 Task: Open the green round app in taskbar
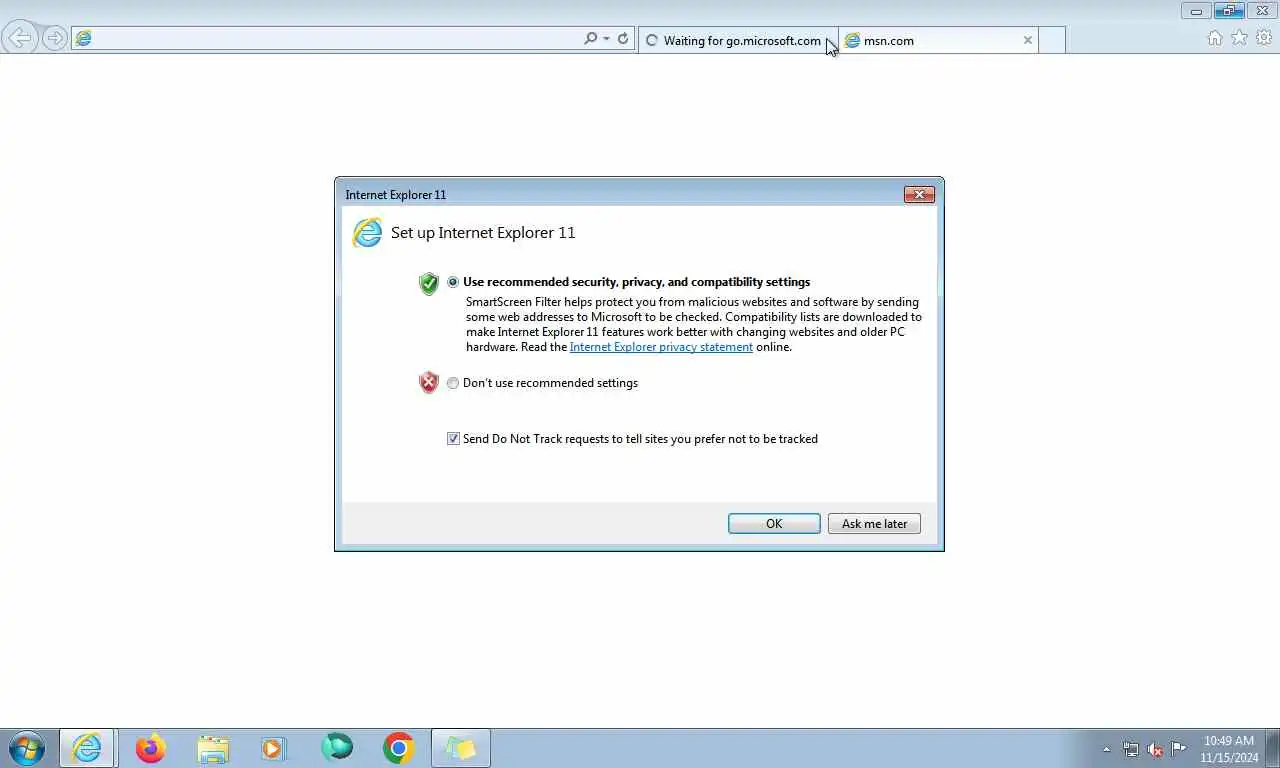pyautogui.click(x=337, y=747)
